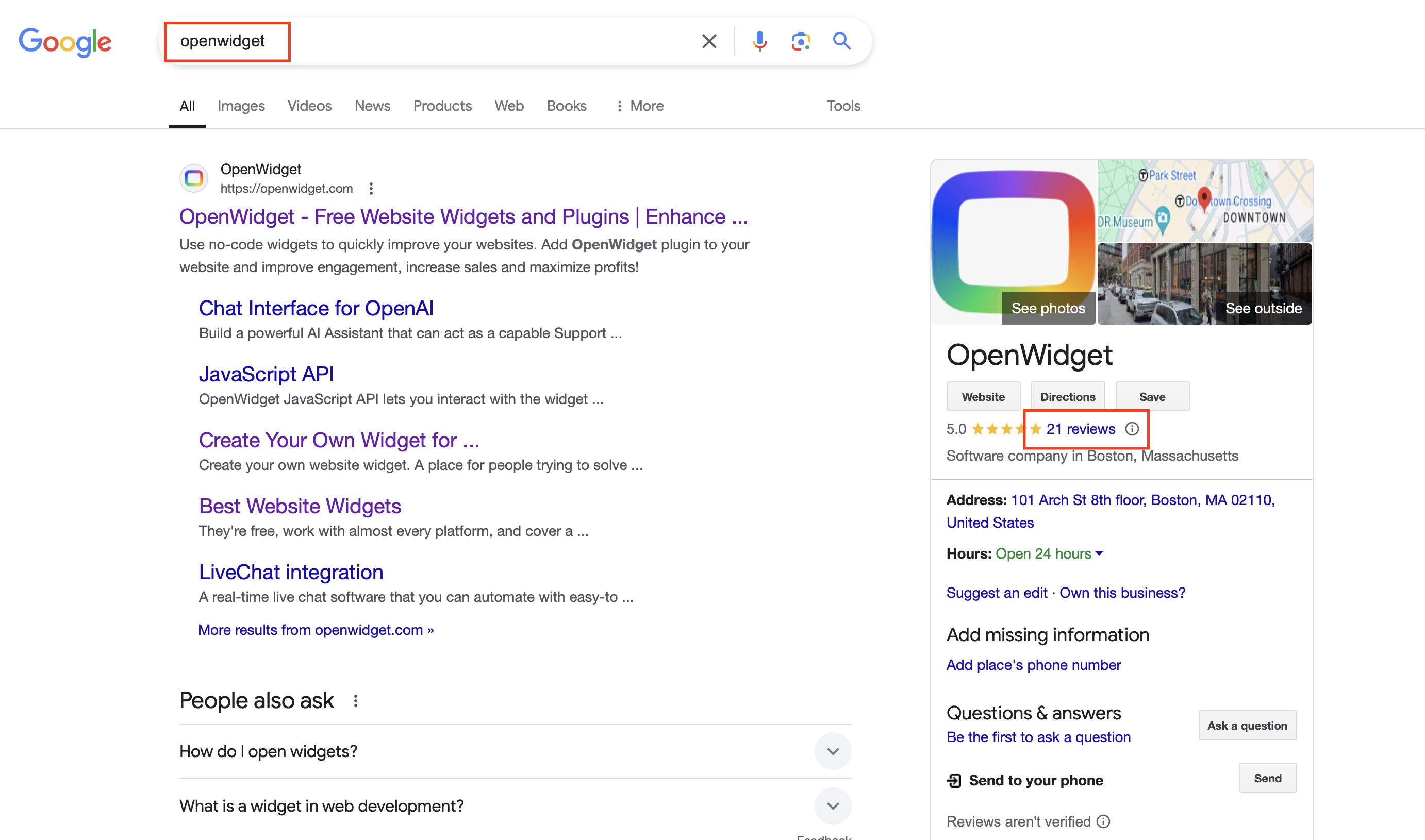Switch to the Books tab

pyautogui.click(x=566, y=106)
